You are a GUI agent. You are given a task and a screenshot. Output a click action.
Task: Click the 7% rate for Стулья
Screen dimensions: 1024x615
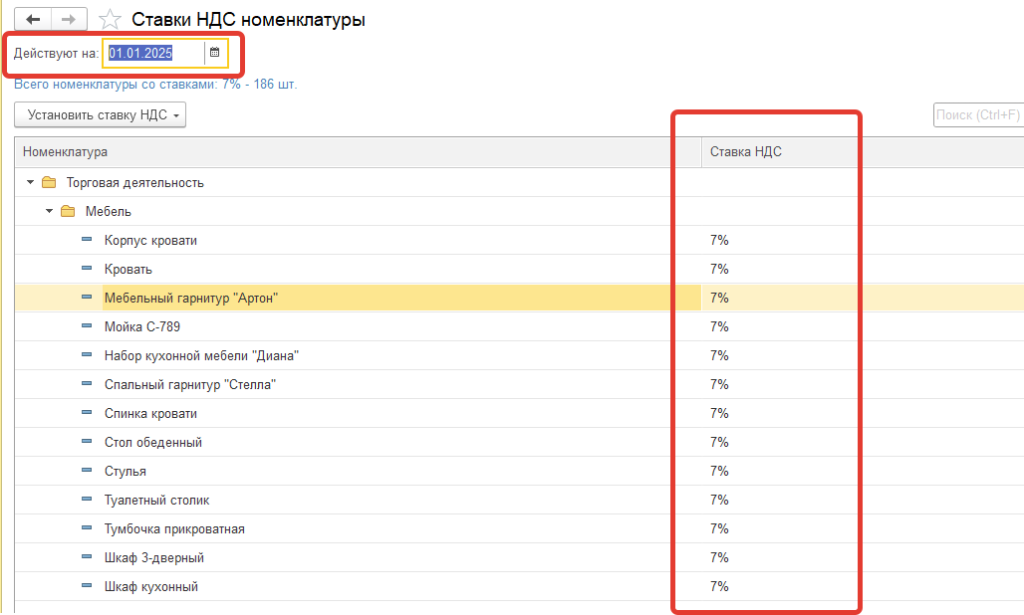[718, 471]
